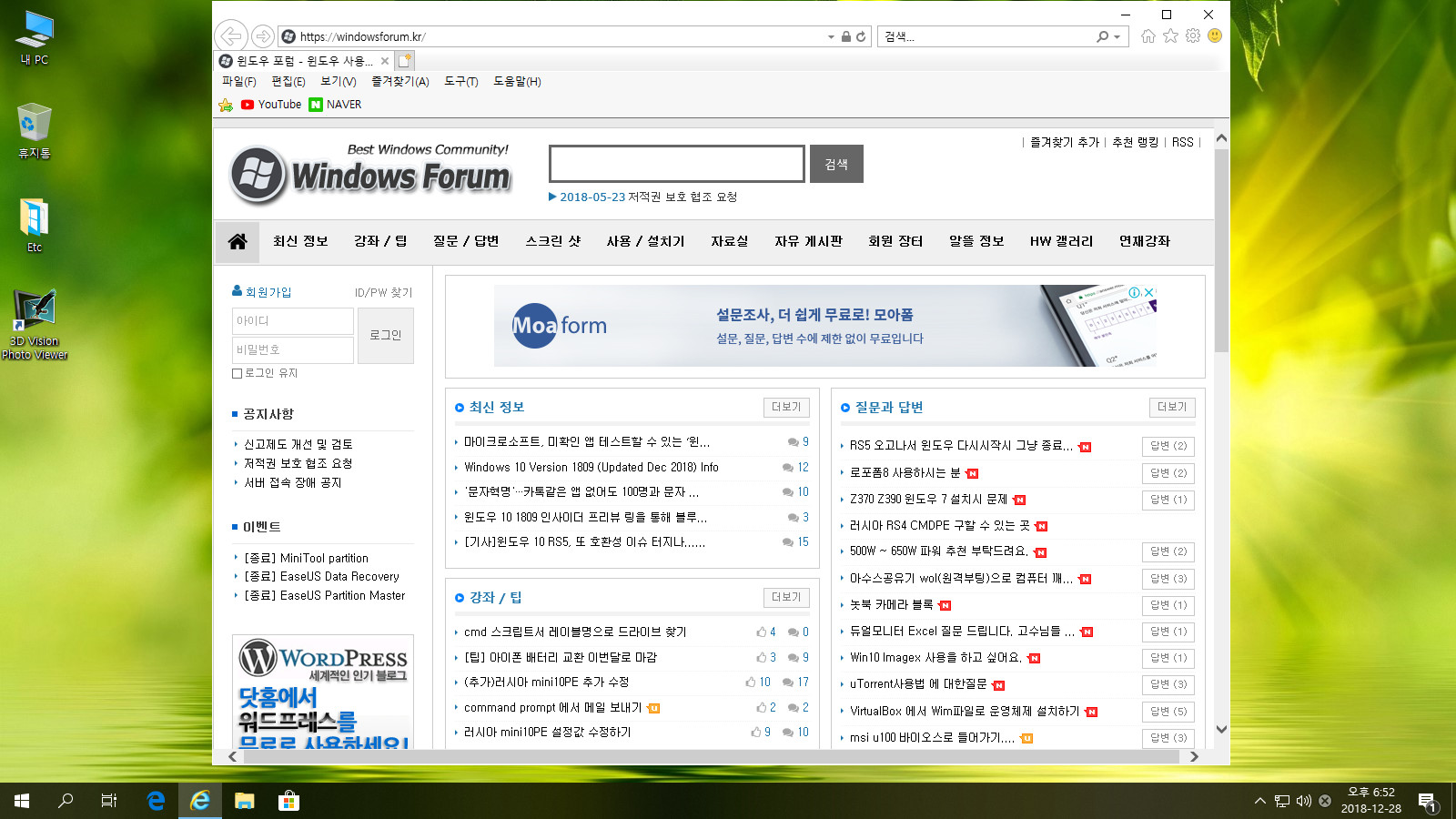Click the 로그인 button
This screenshot has width=1456, height=819.
[386, 336]
